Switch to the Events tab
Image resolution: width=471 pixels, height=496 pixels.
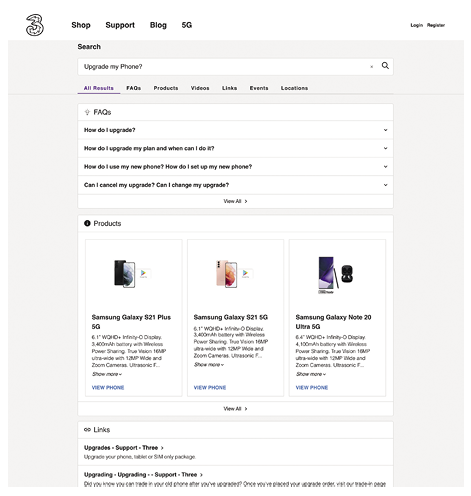259,88
